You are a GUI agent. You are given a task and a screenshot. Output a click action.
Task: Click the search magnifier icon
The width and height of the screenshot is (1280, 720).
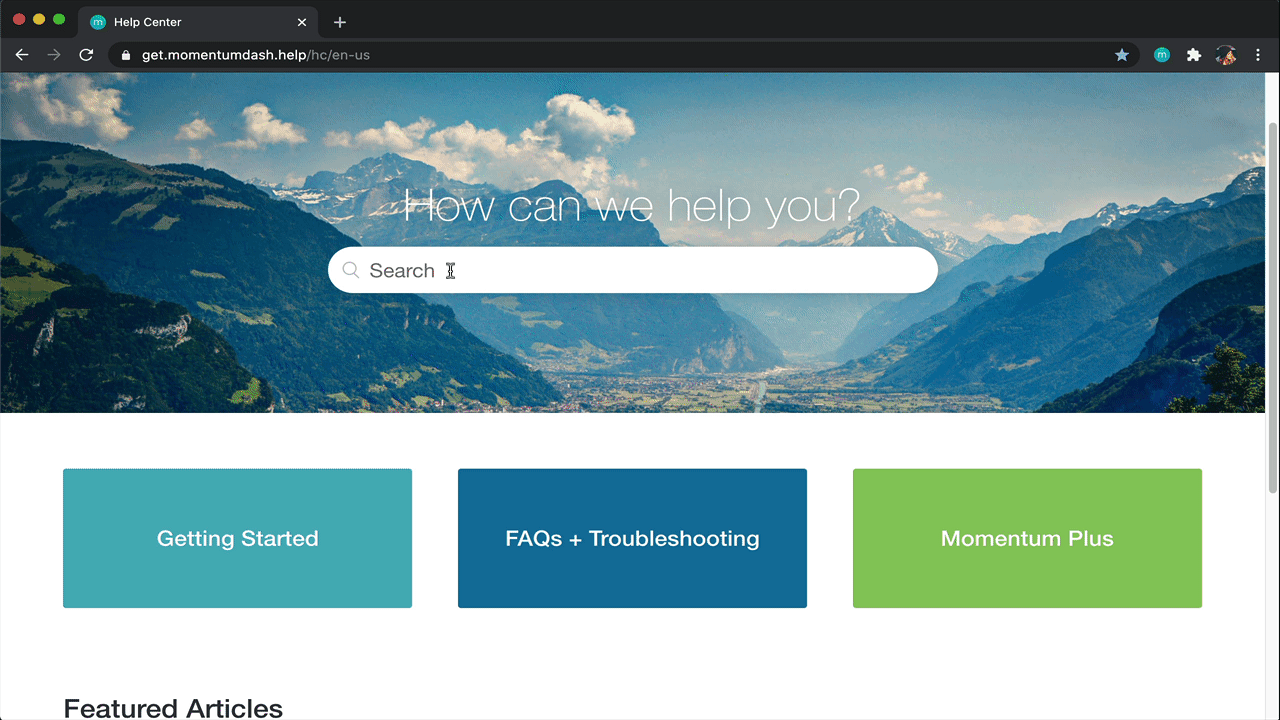pyautogui.click(x=351, y=270)
